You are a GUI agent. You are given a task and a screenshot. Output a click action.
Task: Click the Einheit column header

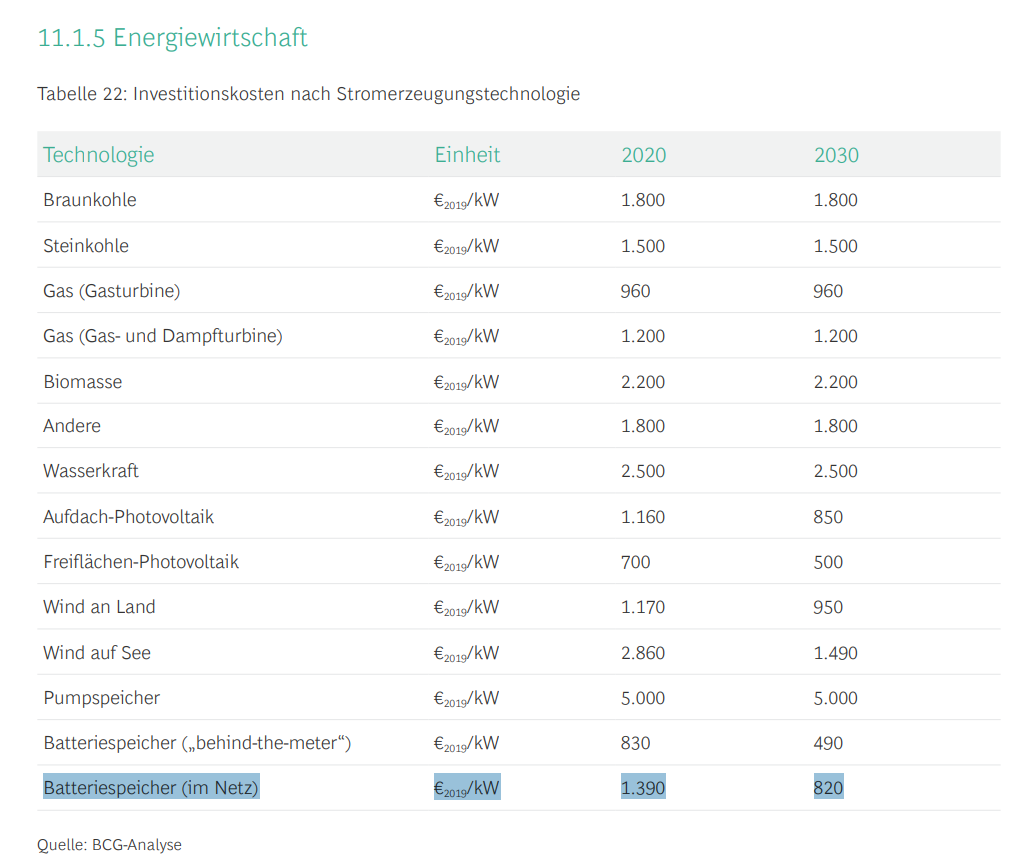466,155
